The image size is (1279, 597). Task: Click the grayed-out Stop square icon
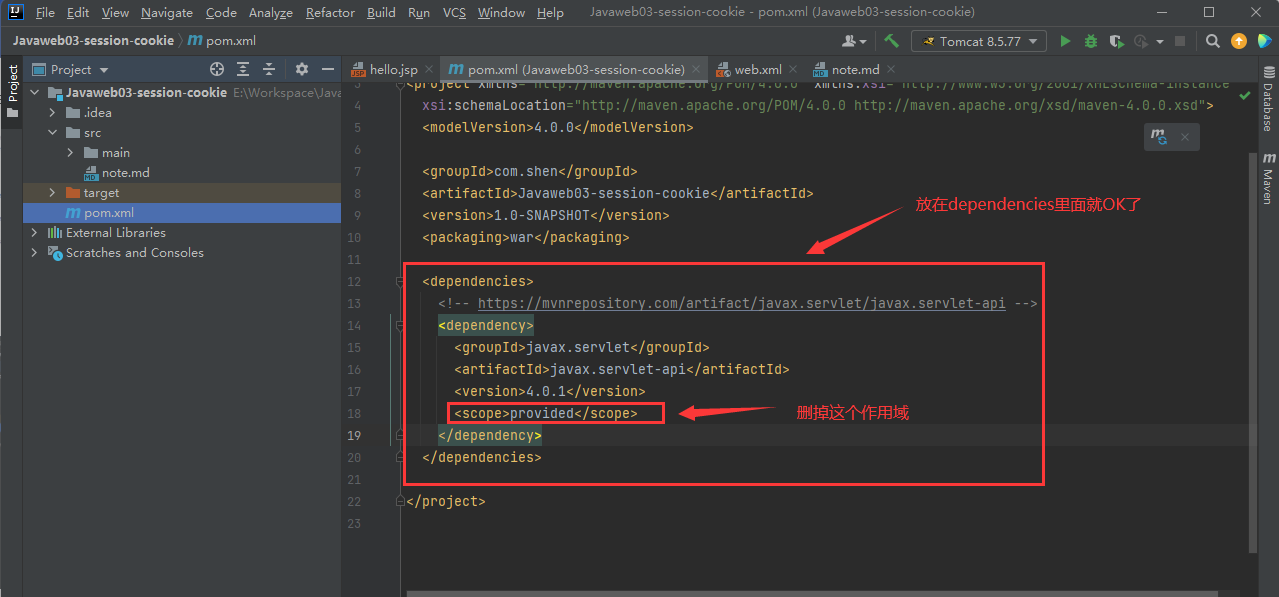pos(1180,41)
